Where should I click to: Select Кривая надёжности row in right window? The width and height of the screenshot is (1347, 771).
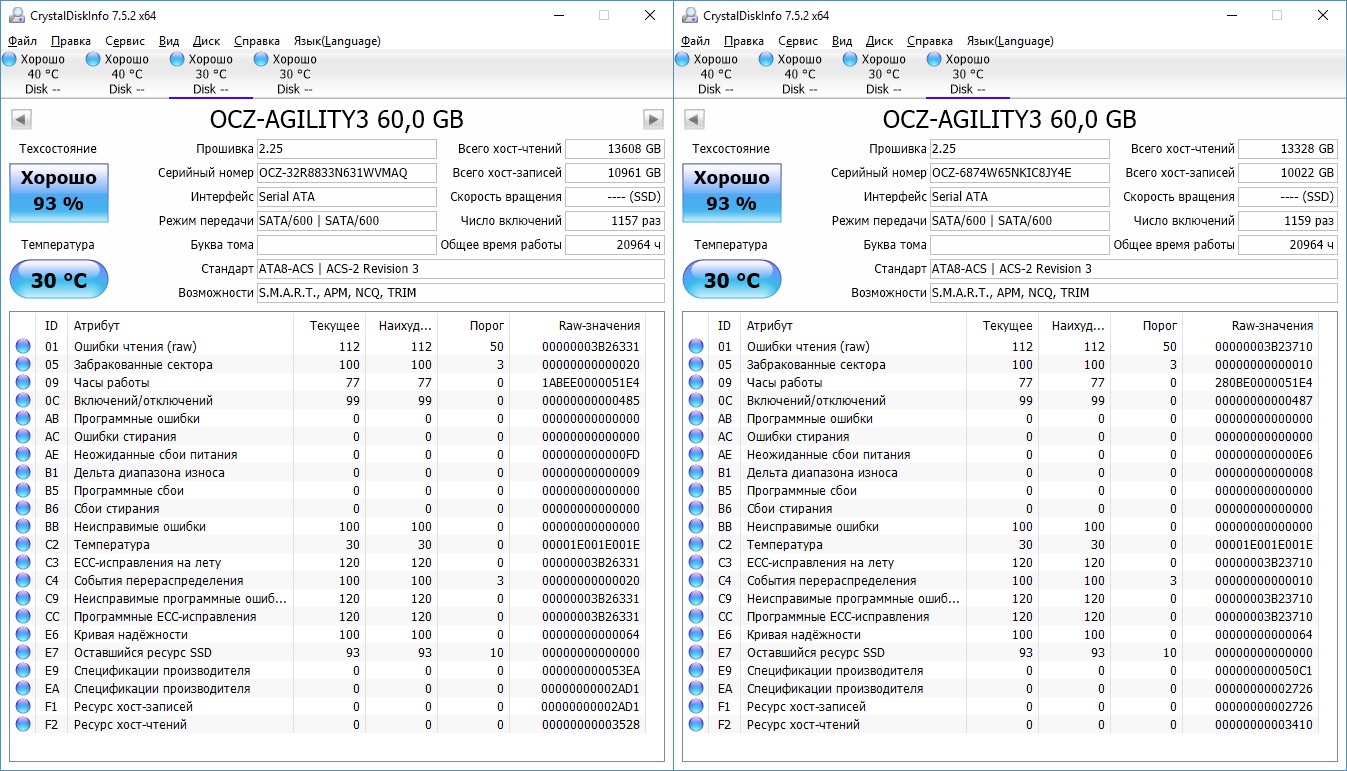(x=1001, y=635)
